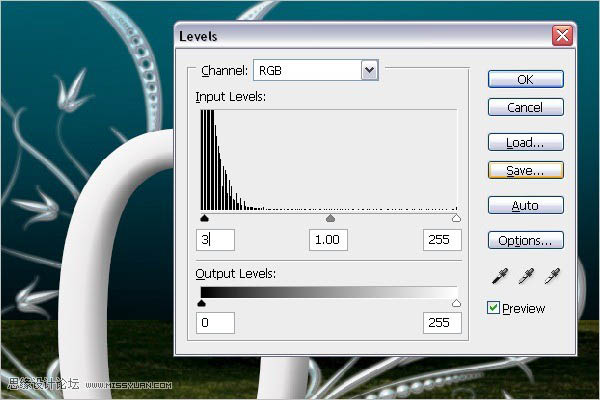
Task: Open the Channel RGB dropdown
Action: [369, 70]
